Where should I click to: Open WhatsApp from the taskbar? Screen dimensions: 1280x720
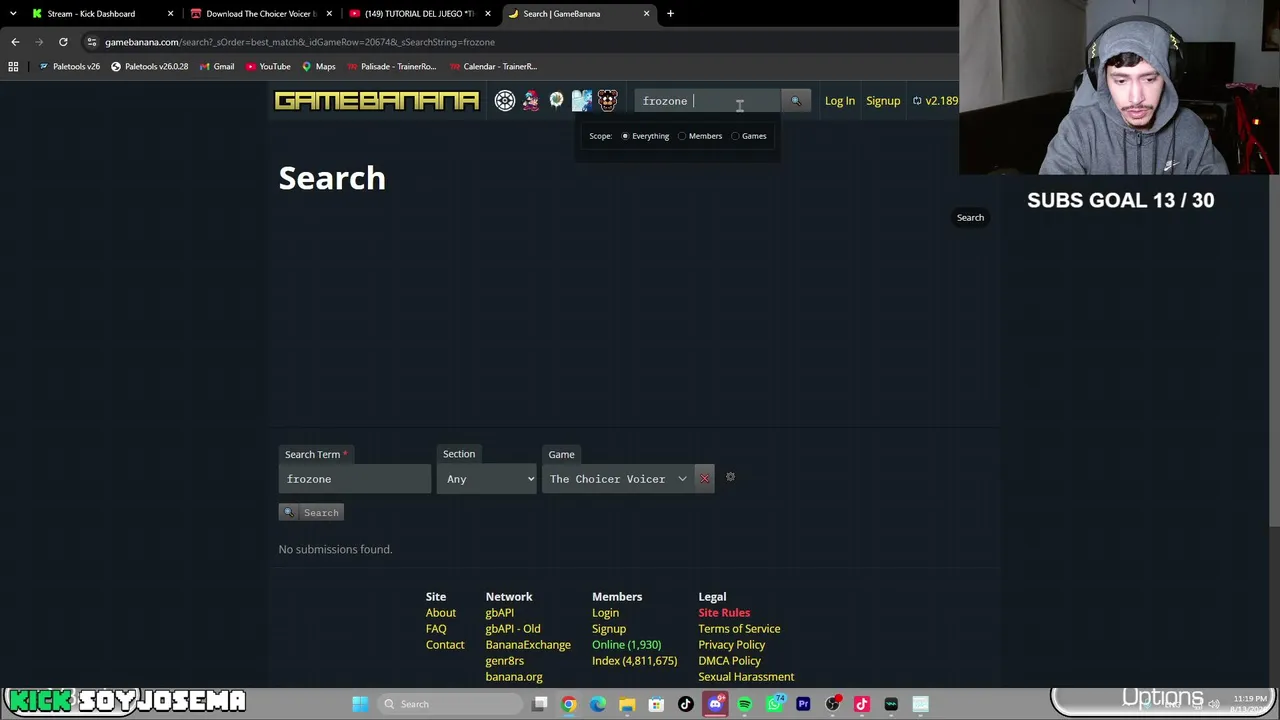tap(774, 704)
